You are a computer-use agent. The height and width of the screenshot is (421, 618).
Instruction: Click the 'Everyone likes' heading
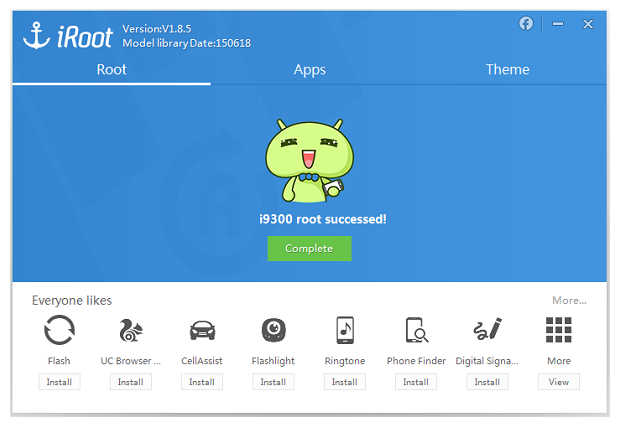[72, 300]
